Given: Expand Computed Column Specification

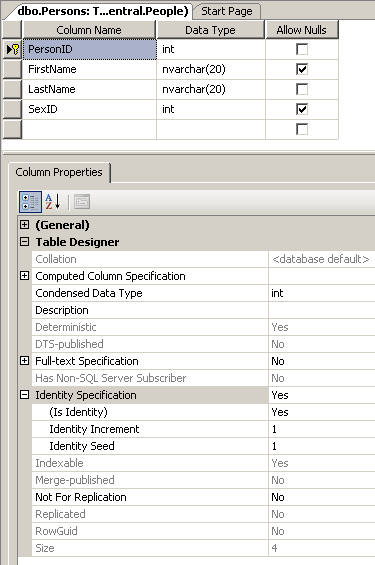Looking at the screenshot, I should coord(24,276).
